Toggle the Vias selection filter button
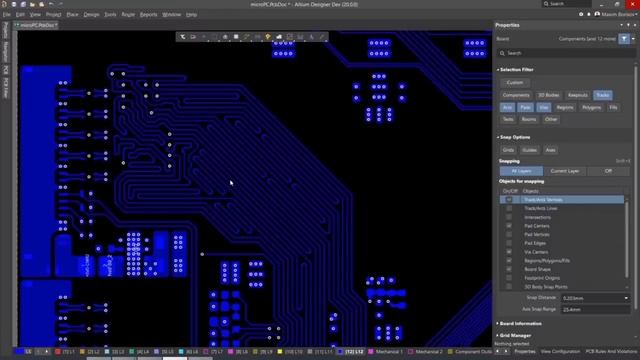 pos(543,107)
